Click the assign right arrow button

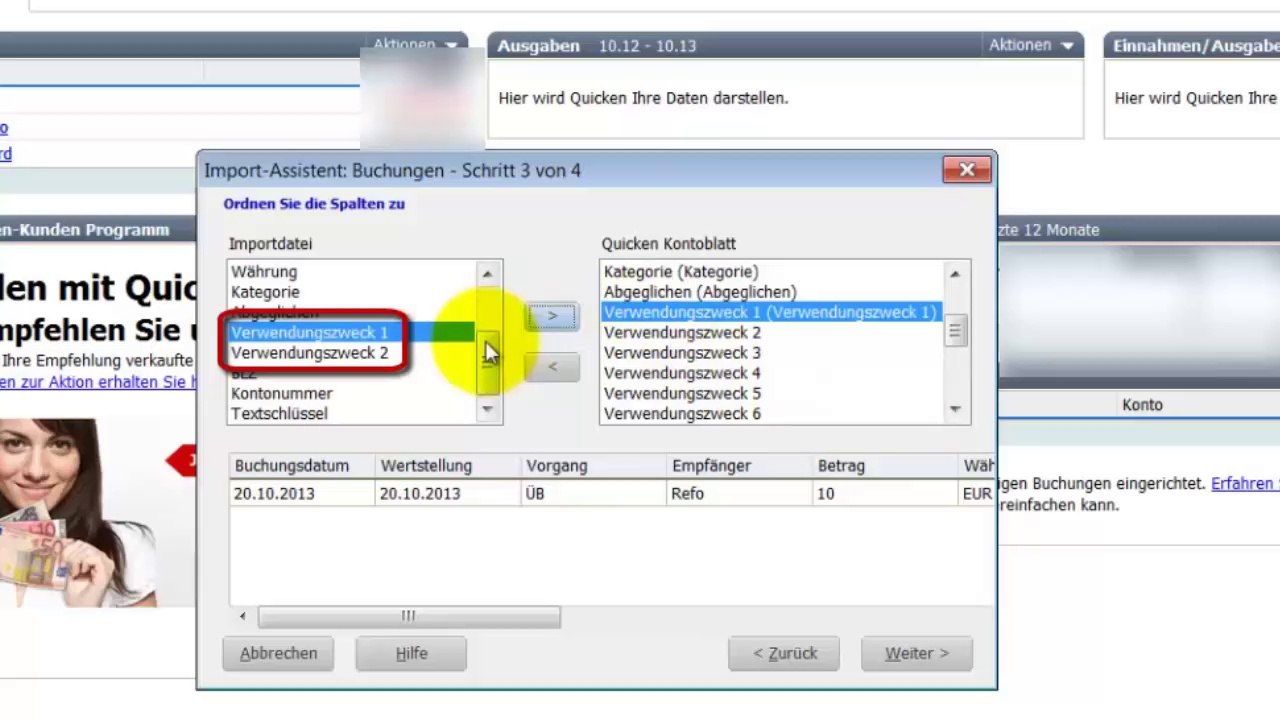(552, 316)
